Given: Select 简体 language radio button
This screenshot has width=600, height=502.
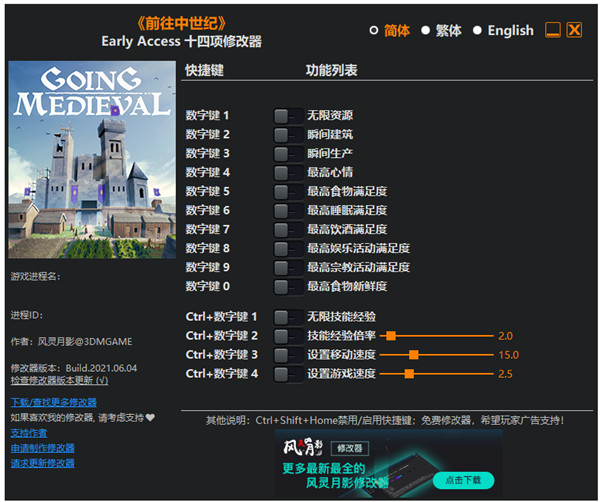Looking at the screenshot, I should 375,31.
